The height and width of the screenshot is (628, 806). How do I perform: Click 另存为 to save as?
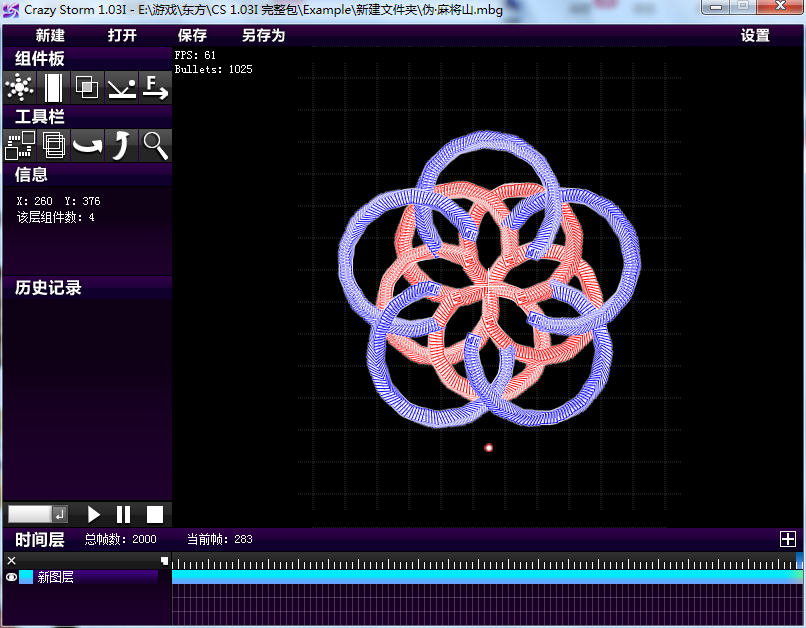coord(263,35)
